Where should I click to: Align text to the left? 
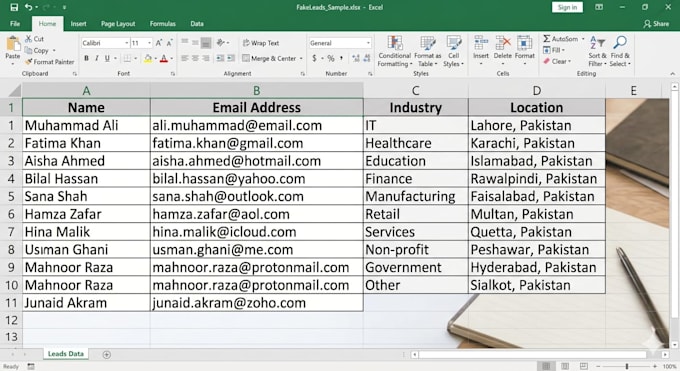click(x=184, y=58)
